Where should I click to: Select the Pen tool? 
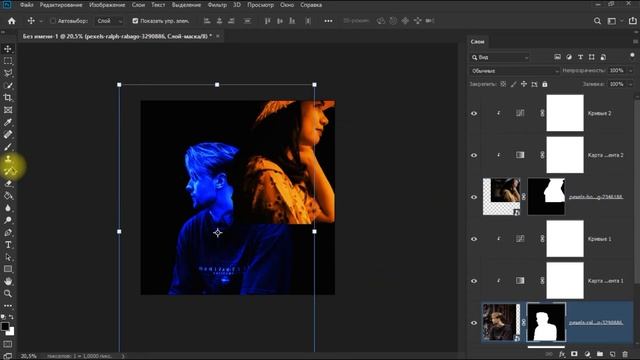(x=8, y=233)
